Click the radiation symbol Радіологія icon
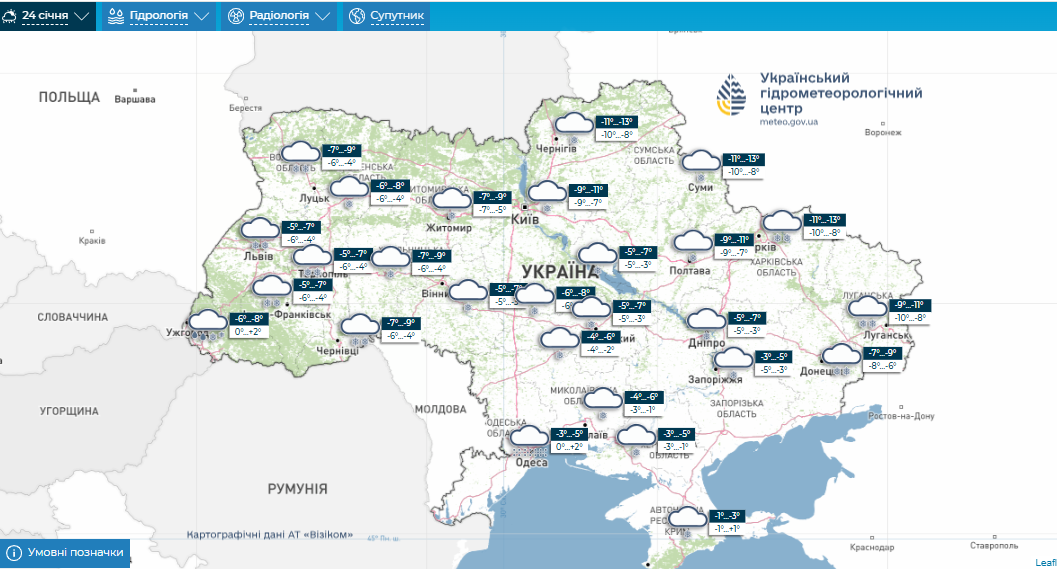Image resolution: width=1057 pixels, height=569 pixels. pyautogui.click(x=235, y=16)
